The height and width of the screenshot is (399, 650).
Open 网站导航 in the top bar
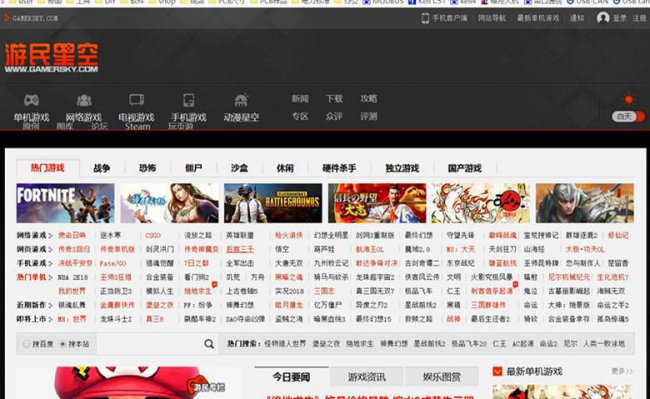click(x=492, y=18)
